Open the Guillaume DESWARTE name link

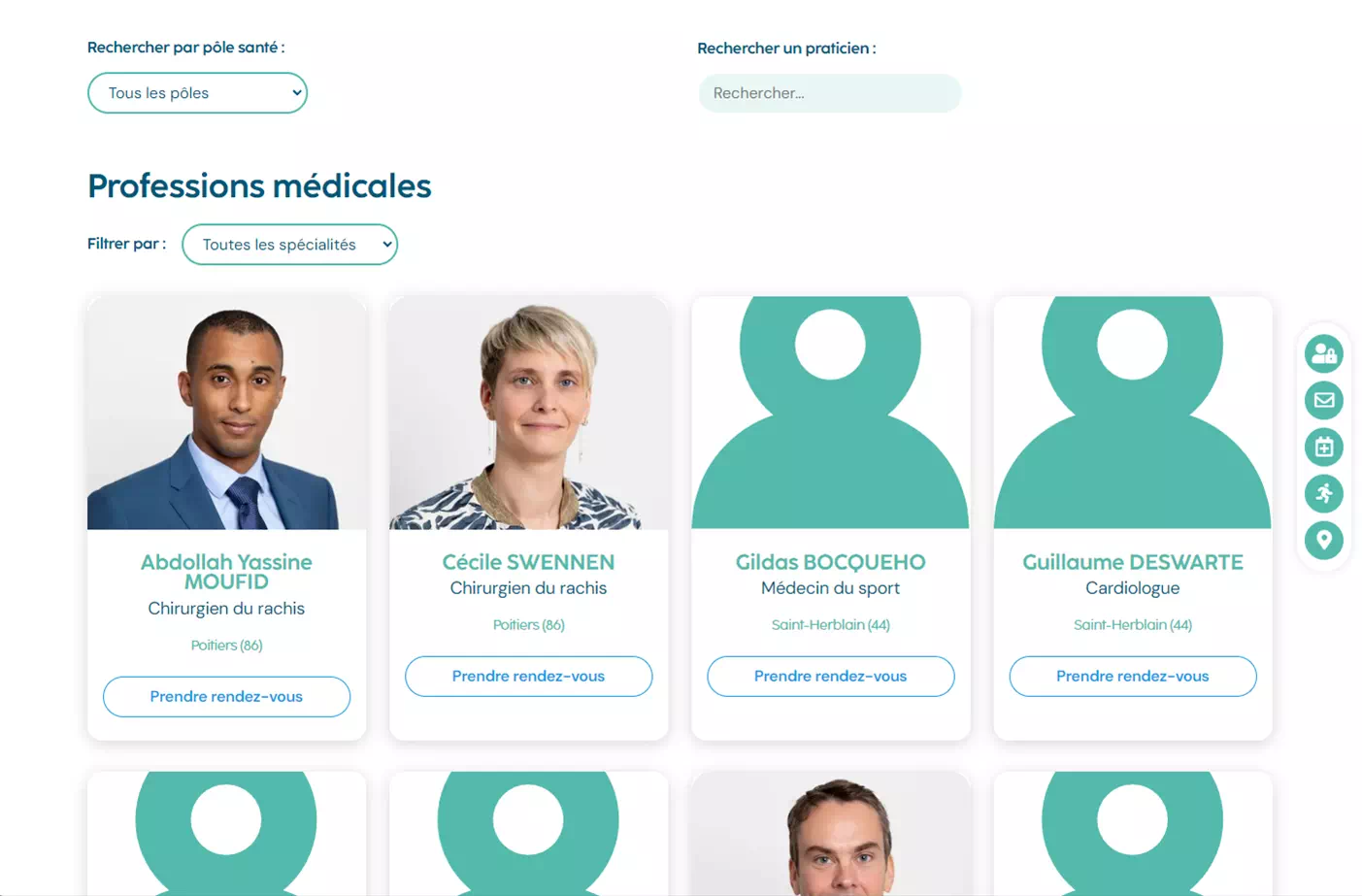(1132, 562)
